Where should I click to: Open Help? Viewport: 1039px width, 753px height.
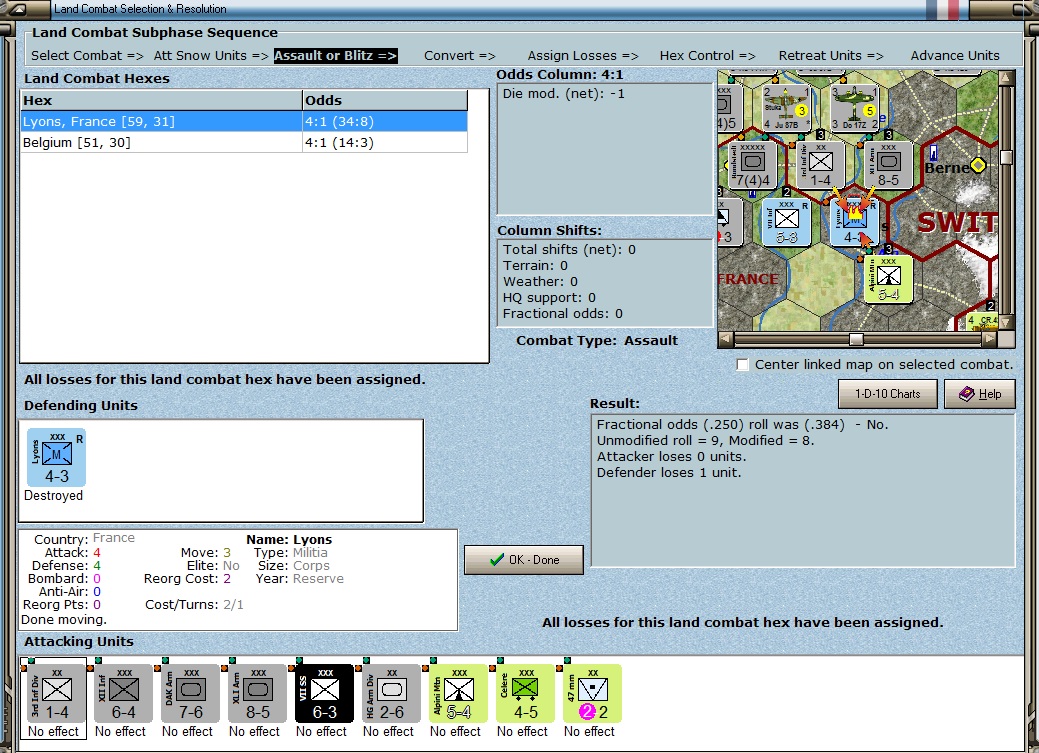pos(980,394)
